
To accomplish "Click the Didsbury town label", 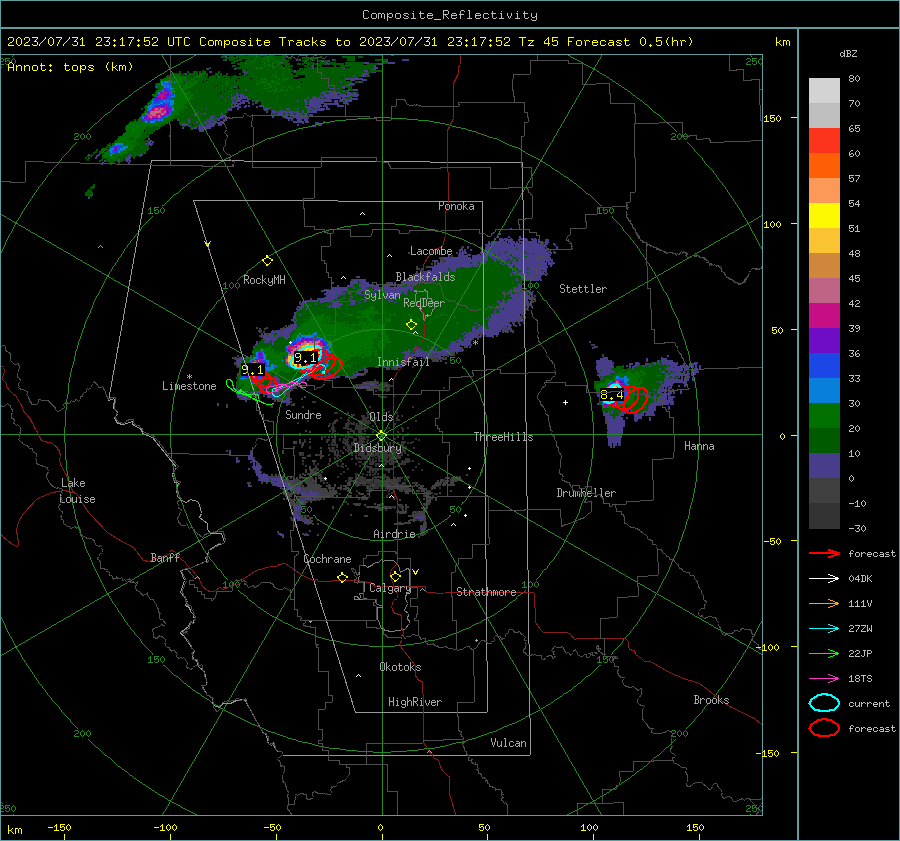I will [x=378, y=448].
